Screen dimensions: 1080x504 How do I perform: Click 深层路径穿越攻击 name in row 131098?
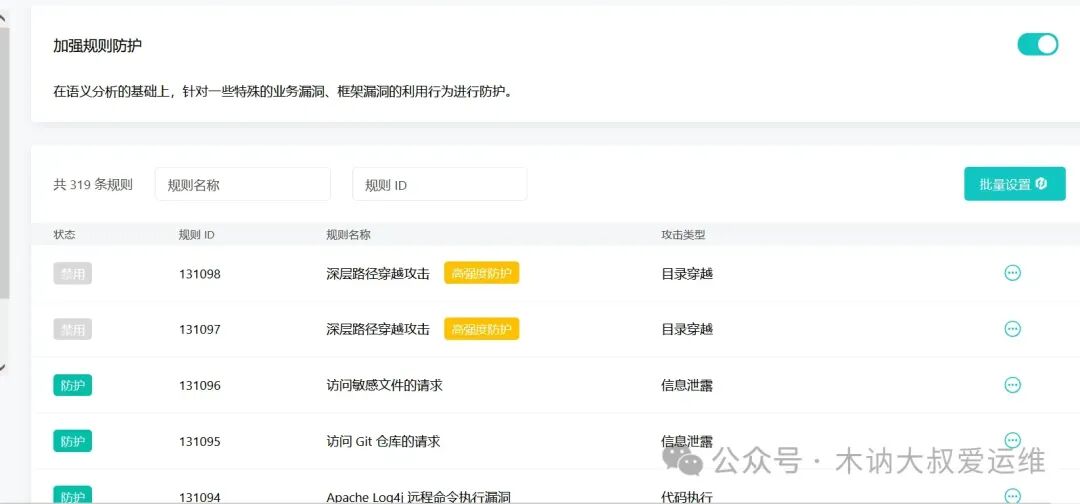pos(377,274)
